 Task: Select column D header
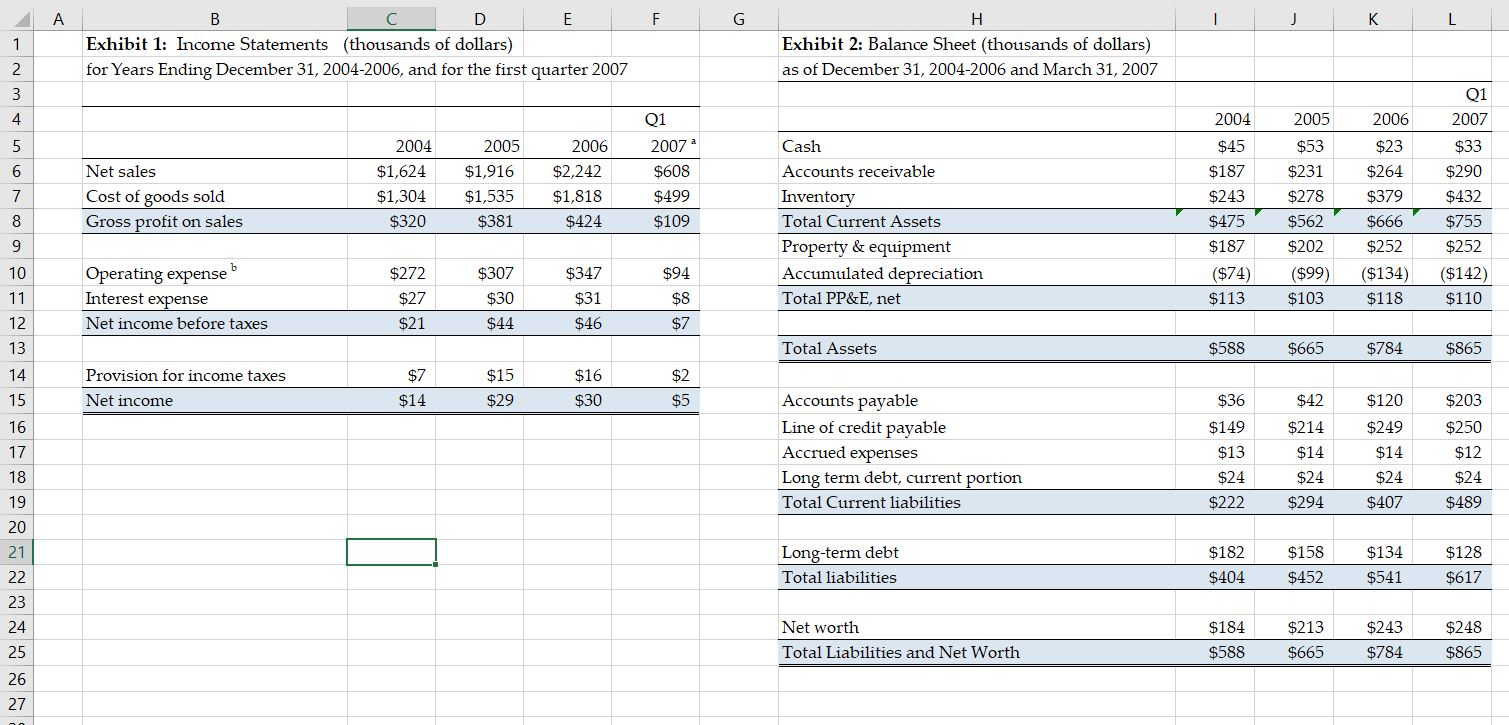point(480,17)
